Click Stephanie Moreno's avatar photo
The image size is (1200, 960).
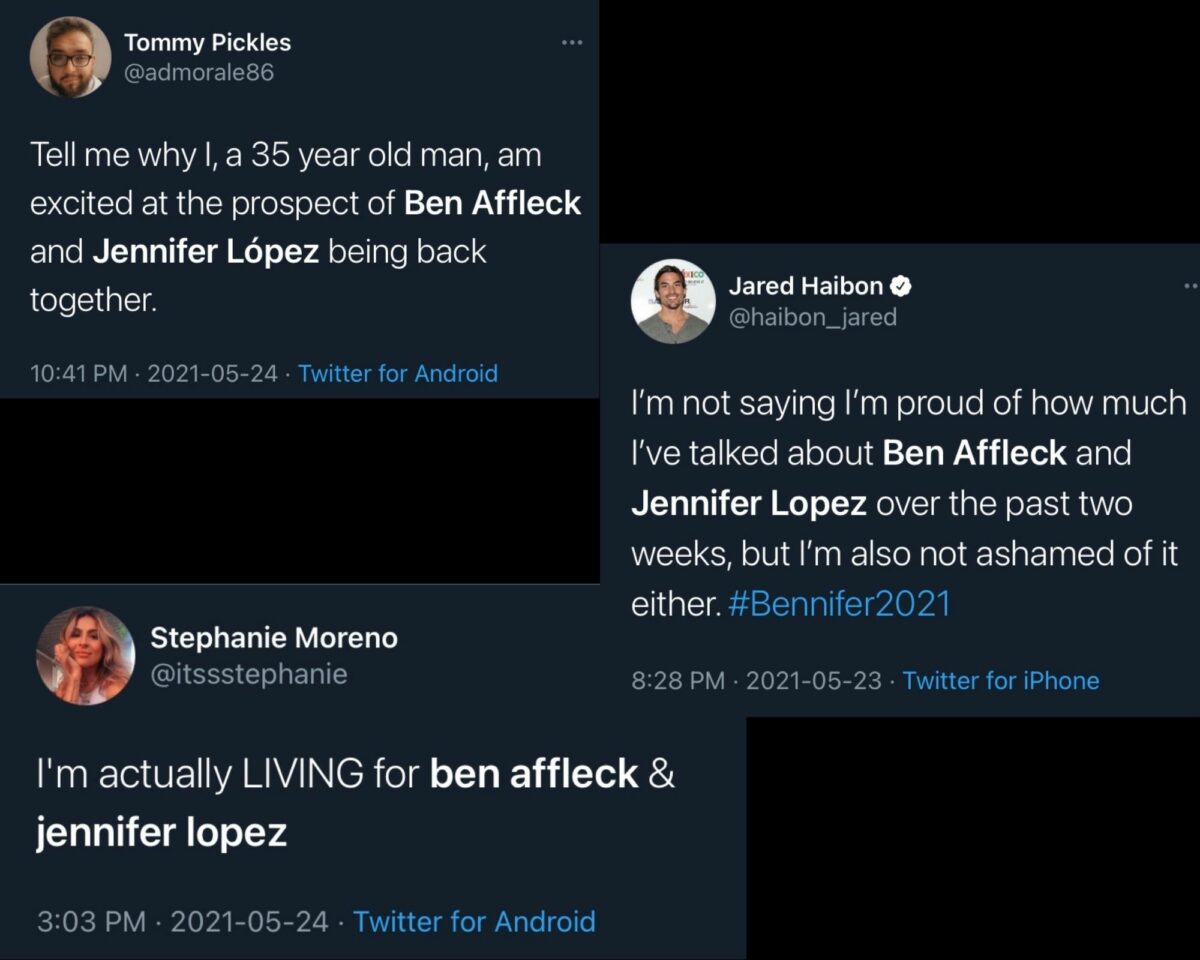[85, 655]
